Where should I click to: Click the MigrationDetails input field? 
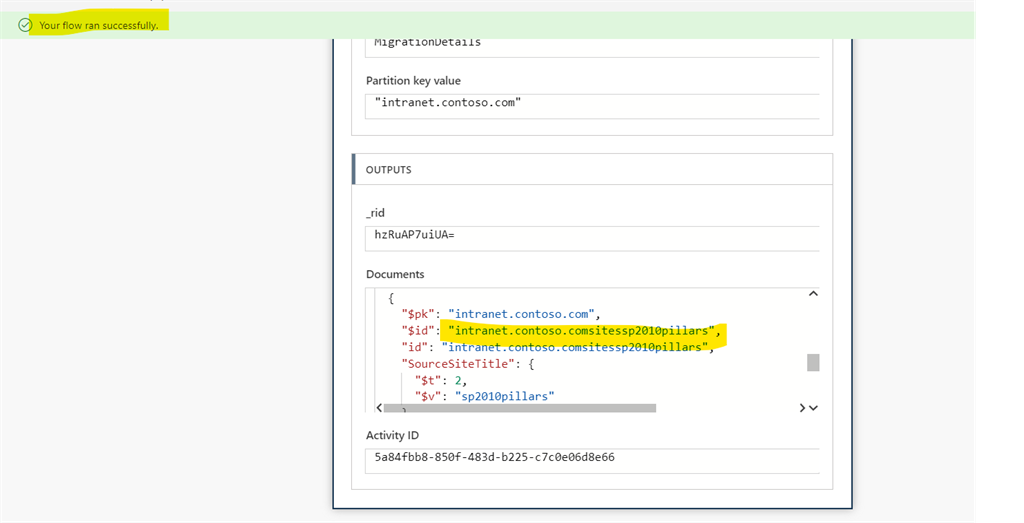(x=592, y=42)
